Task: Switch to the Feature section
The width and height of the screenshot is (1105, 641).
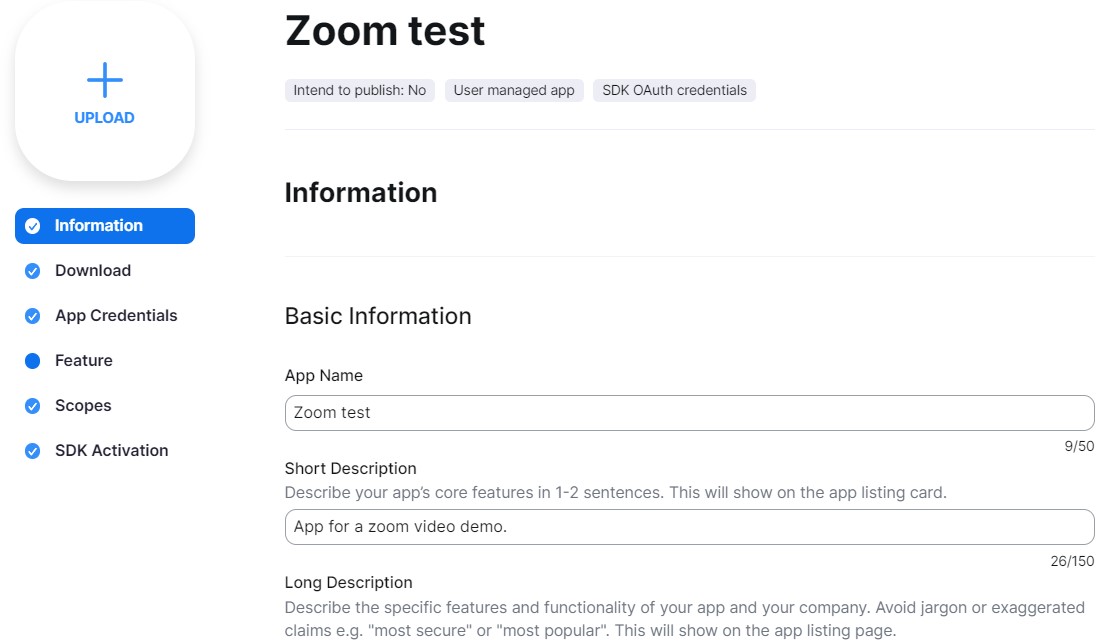Action: tap(84, 361)
